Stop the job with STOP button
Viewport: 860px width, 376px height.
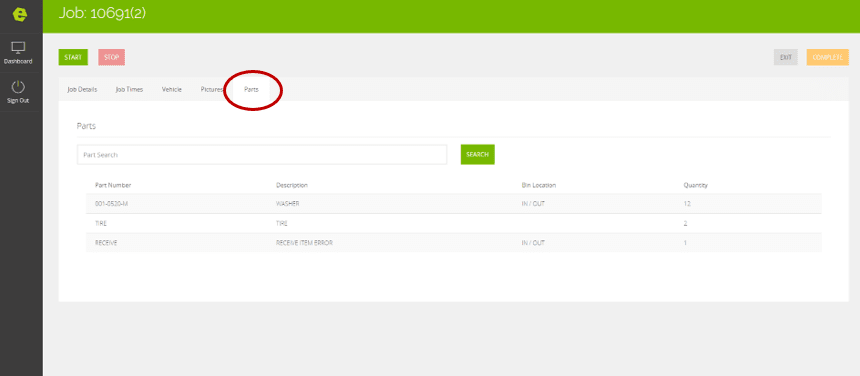(x=111, y=57)
